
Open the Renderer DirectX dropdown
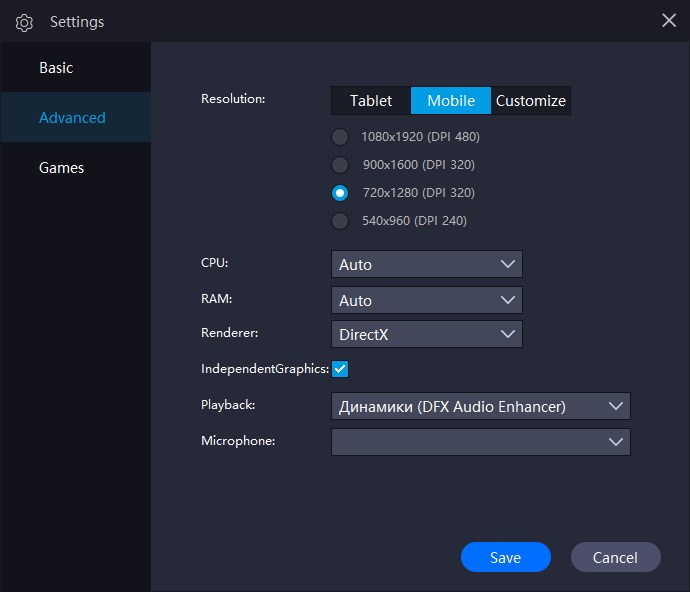tap(427, 334)
